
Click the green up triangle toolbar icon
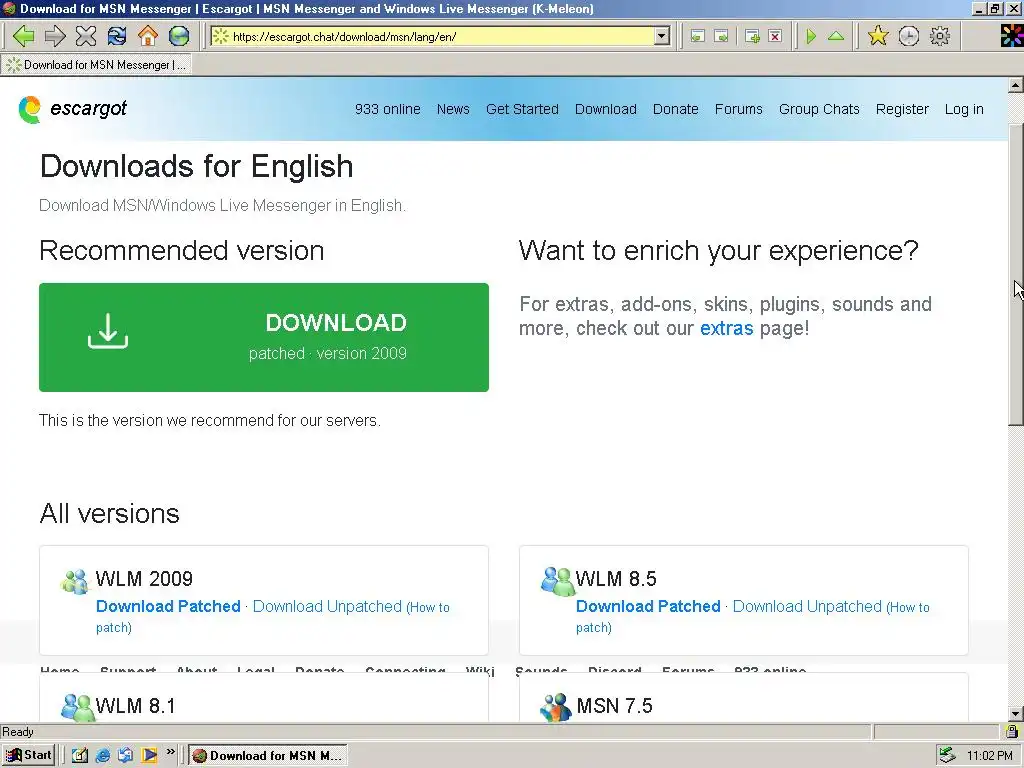836,37
